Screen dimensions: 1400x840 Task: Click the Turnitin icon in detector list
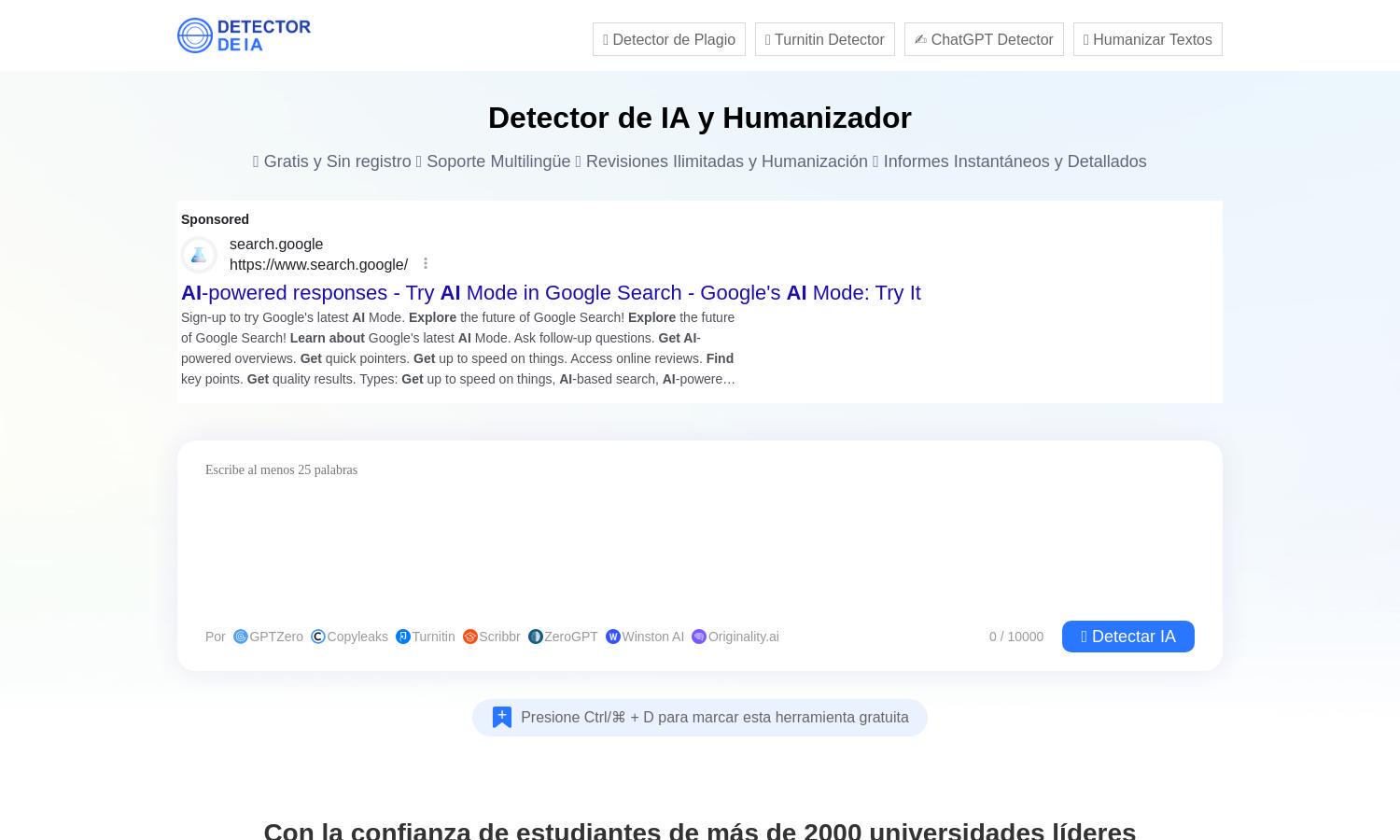coord(403,637)
